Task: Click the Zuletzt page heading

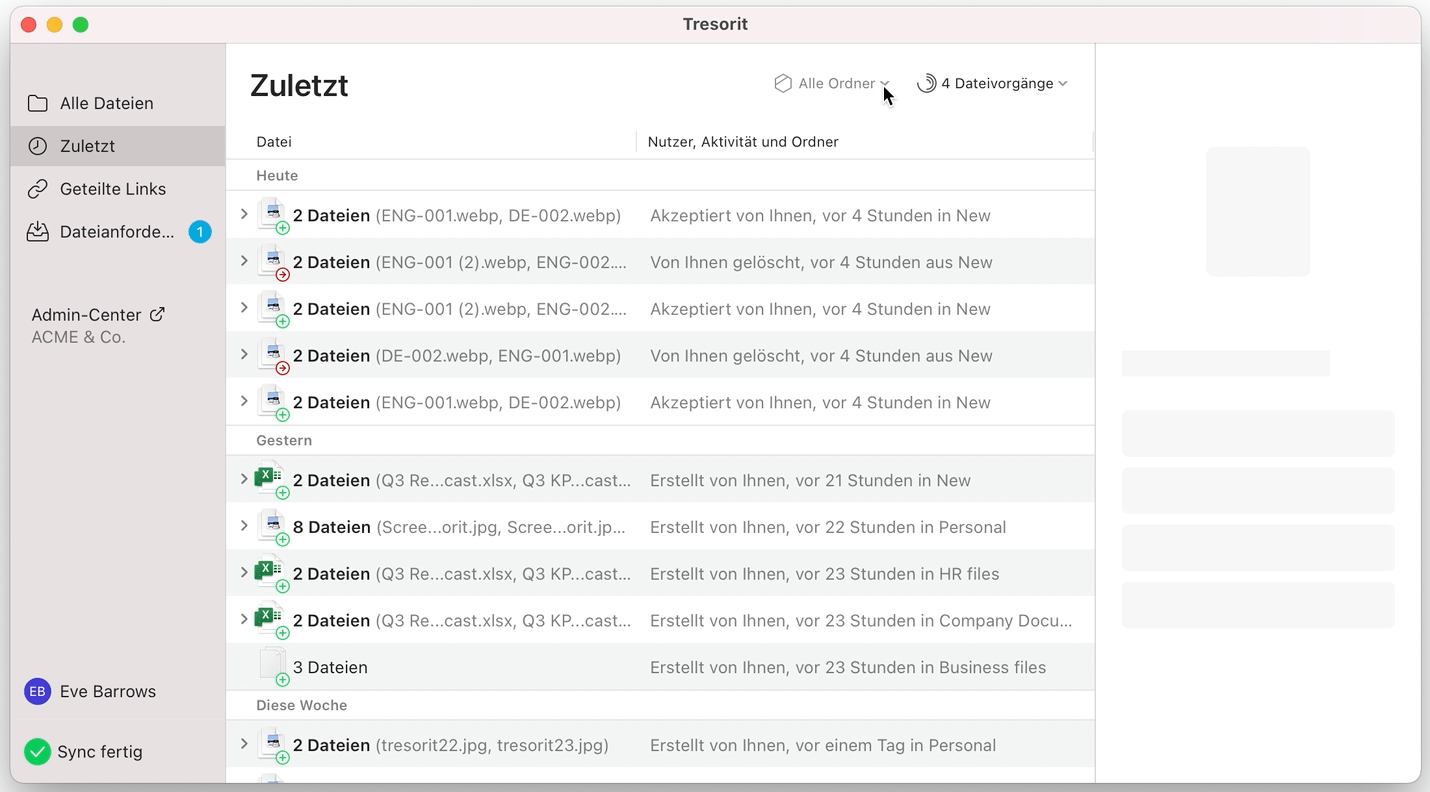Action: click(x=299, y=85)
